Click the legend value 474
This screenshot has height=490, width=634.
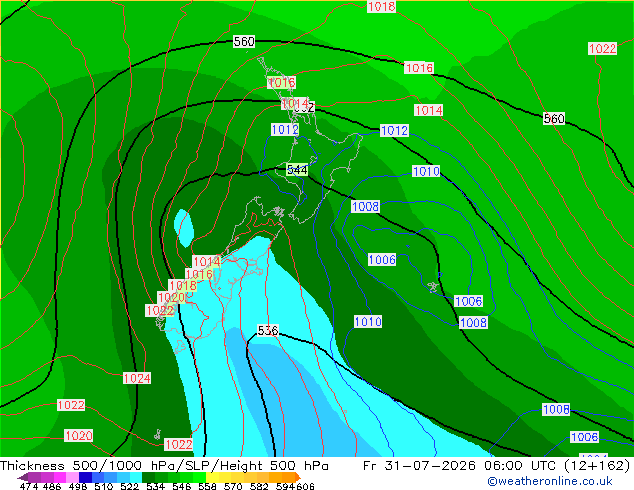click(x=29, y=486)
